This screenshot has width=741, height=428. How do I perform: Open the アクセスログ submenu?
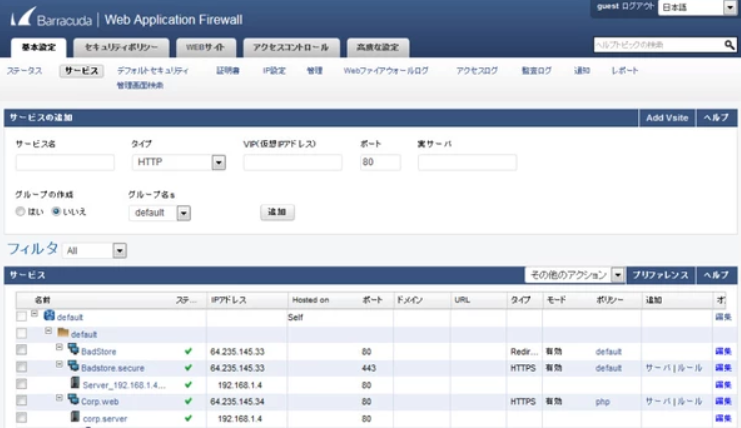pos(477,71)
